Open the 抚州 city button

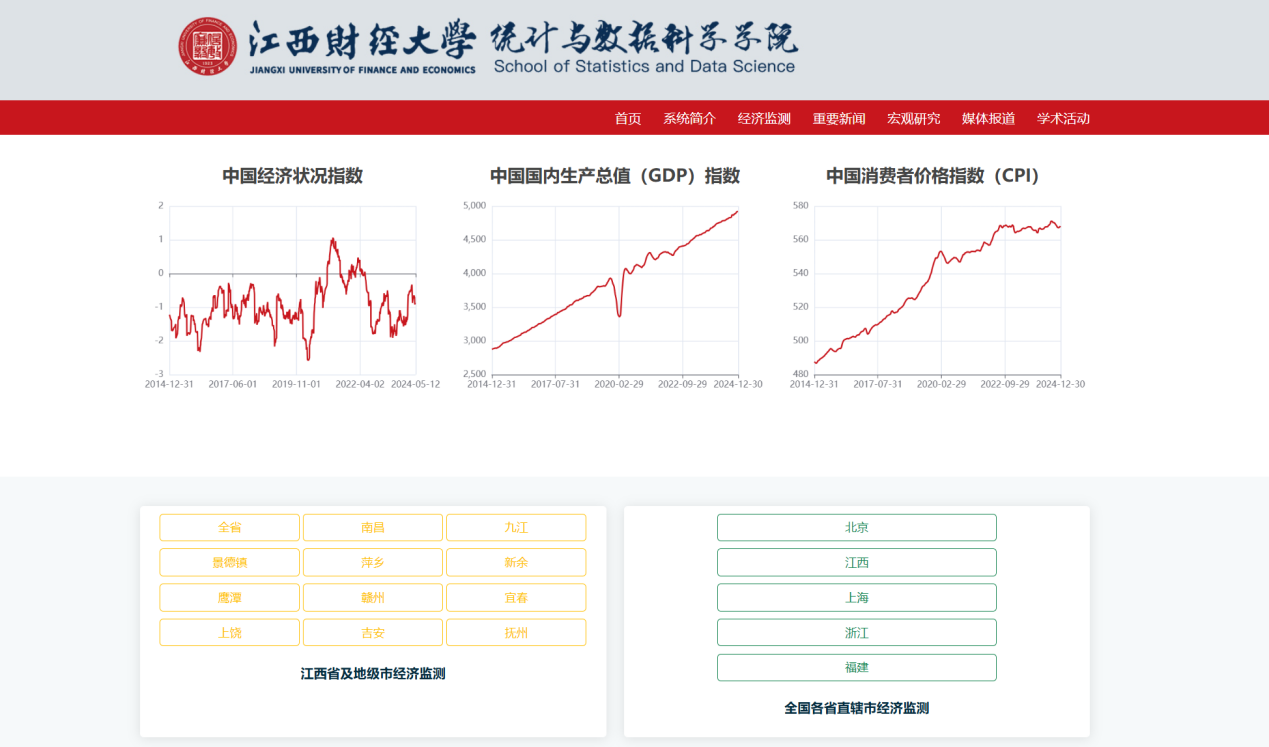tap(516, 632)
